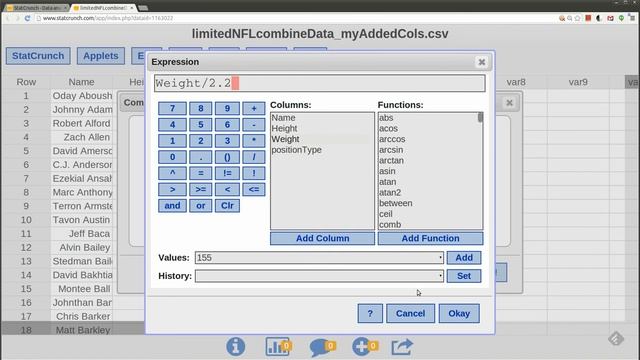Open the results chart icon in the bottom bar
The image size is (640, 360).
pyautogui.click(x=278, y=347)
